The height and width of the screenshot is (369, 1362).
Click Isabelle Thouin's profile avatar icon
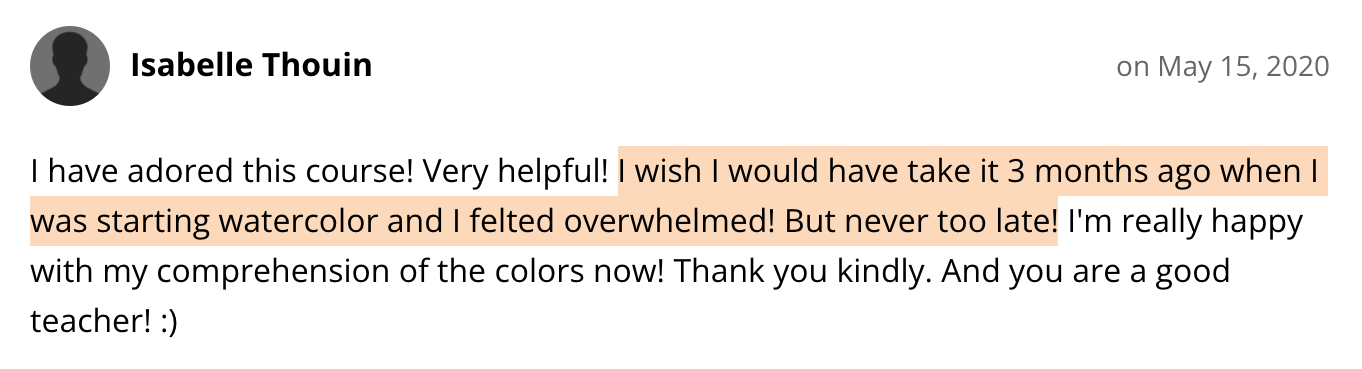tap(70, 67)
